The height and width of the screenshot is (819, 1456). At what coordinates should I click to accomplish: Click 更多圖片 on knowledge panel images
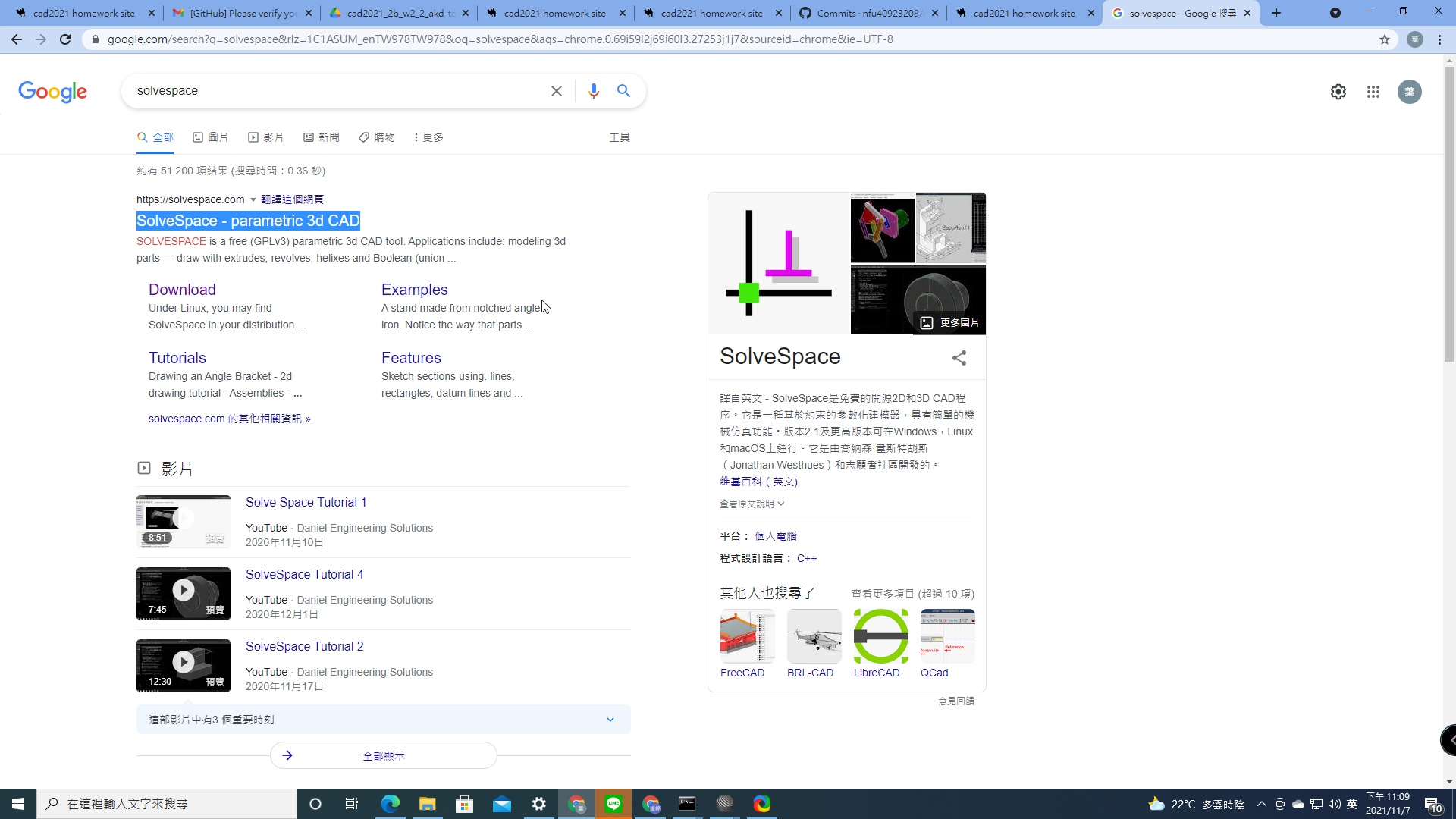[x=949, y=323]
